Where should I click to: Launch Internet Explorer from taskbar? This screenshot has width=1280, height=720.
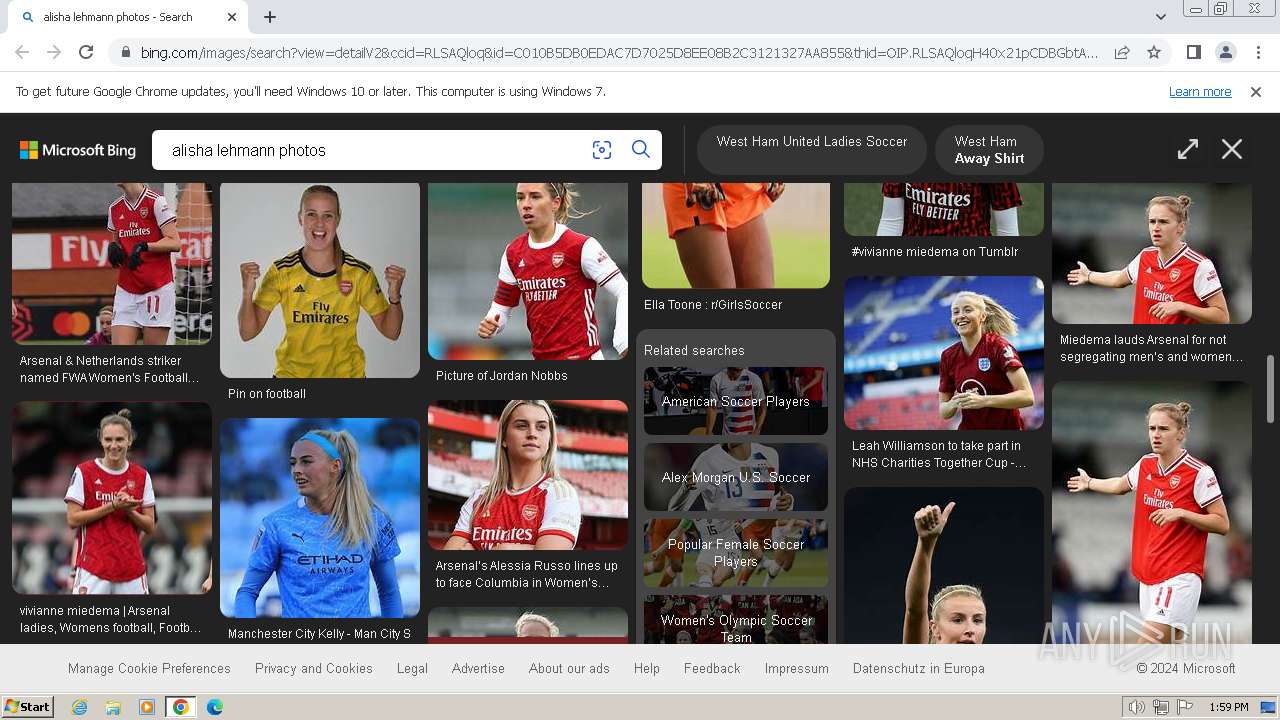click(79, 707)
